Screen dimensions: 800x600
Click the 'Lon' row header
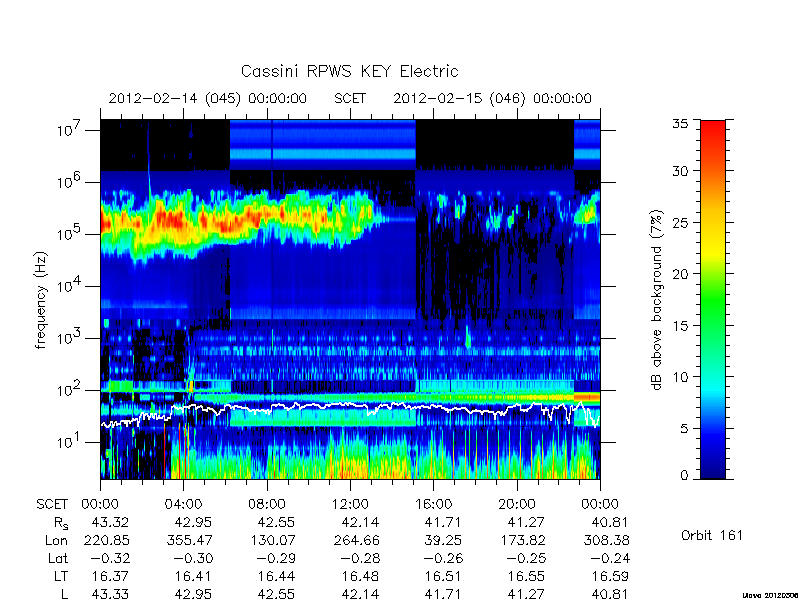coord(57,540)
